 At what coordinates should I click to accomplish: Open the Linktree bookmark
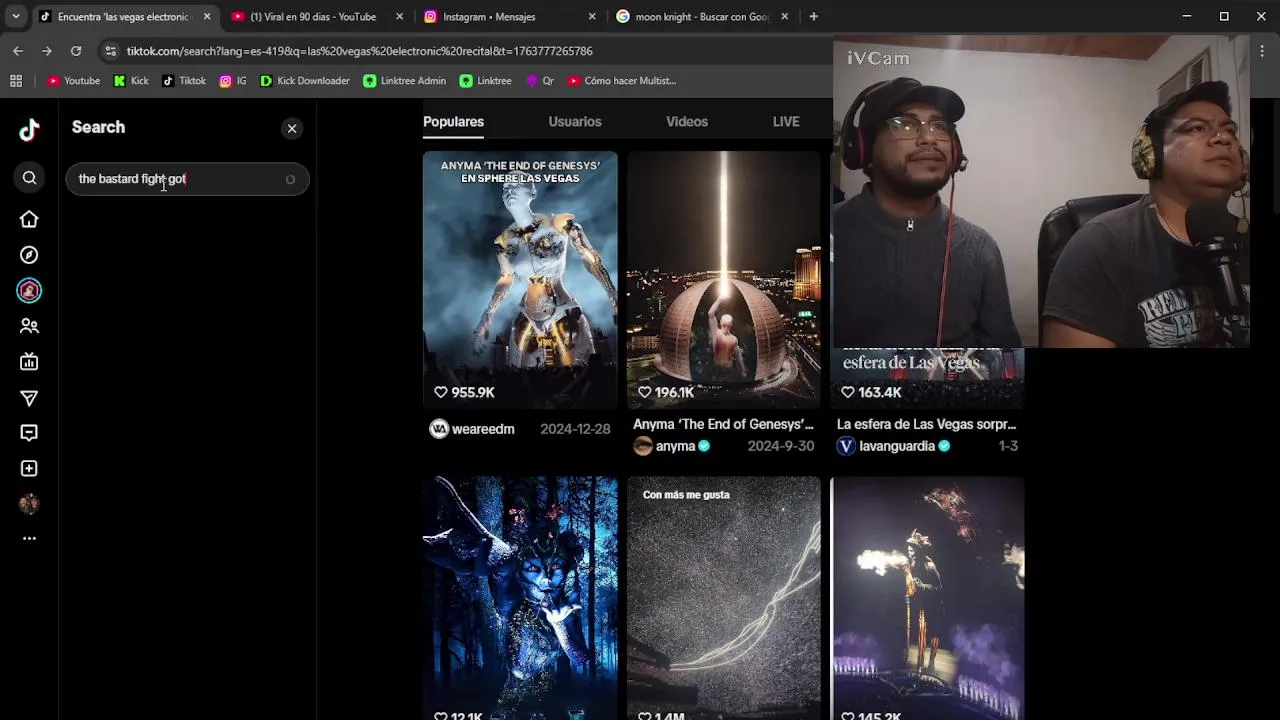(485, 81)
